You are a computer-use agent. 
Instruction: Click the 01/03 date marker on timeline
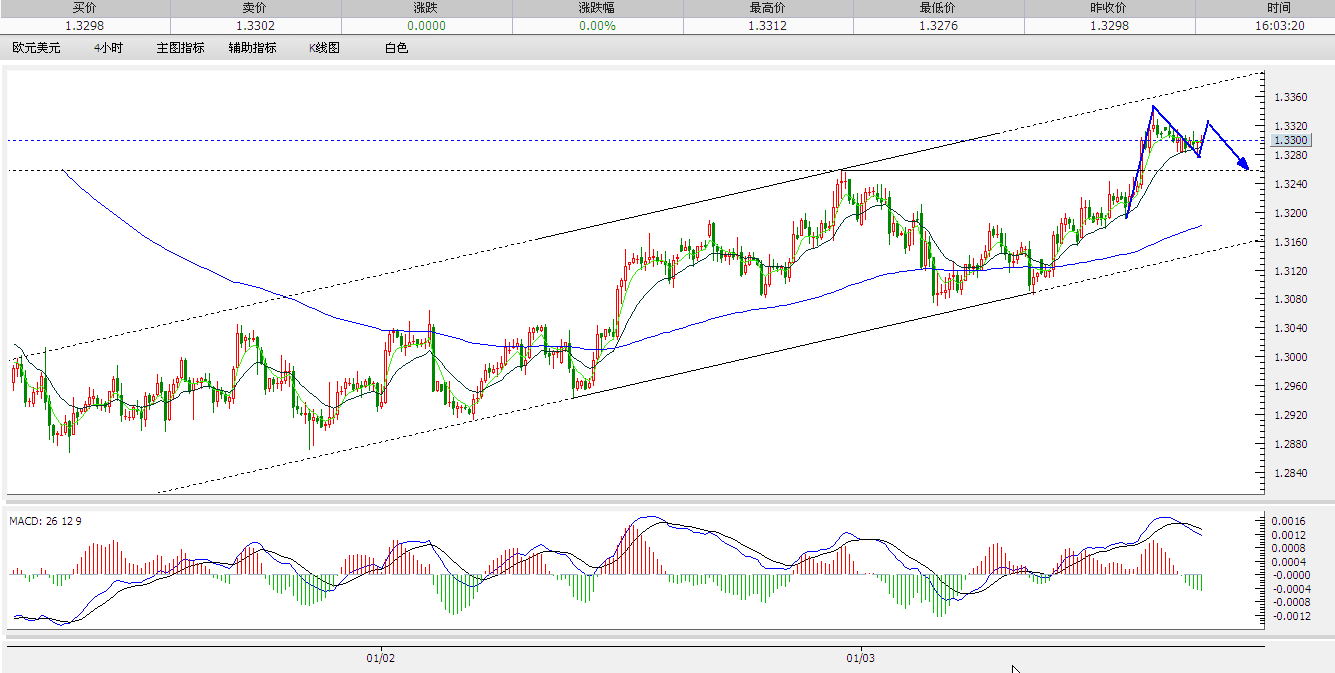(860, 659)
